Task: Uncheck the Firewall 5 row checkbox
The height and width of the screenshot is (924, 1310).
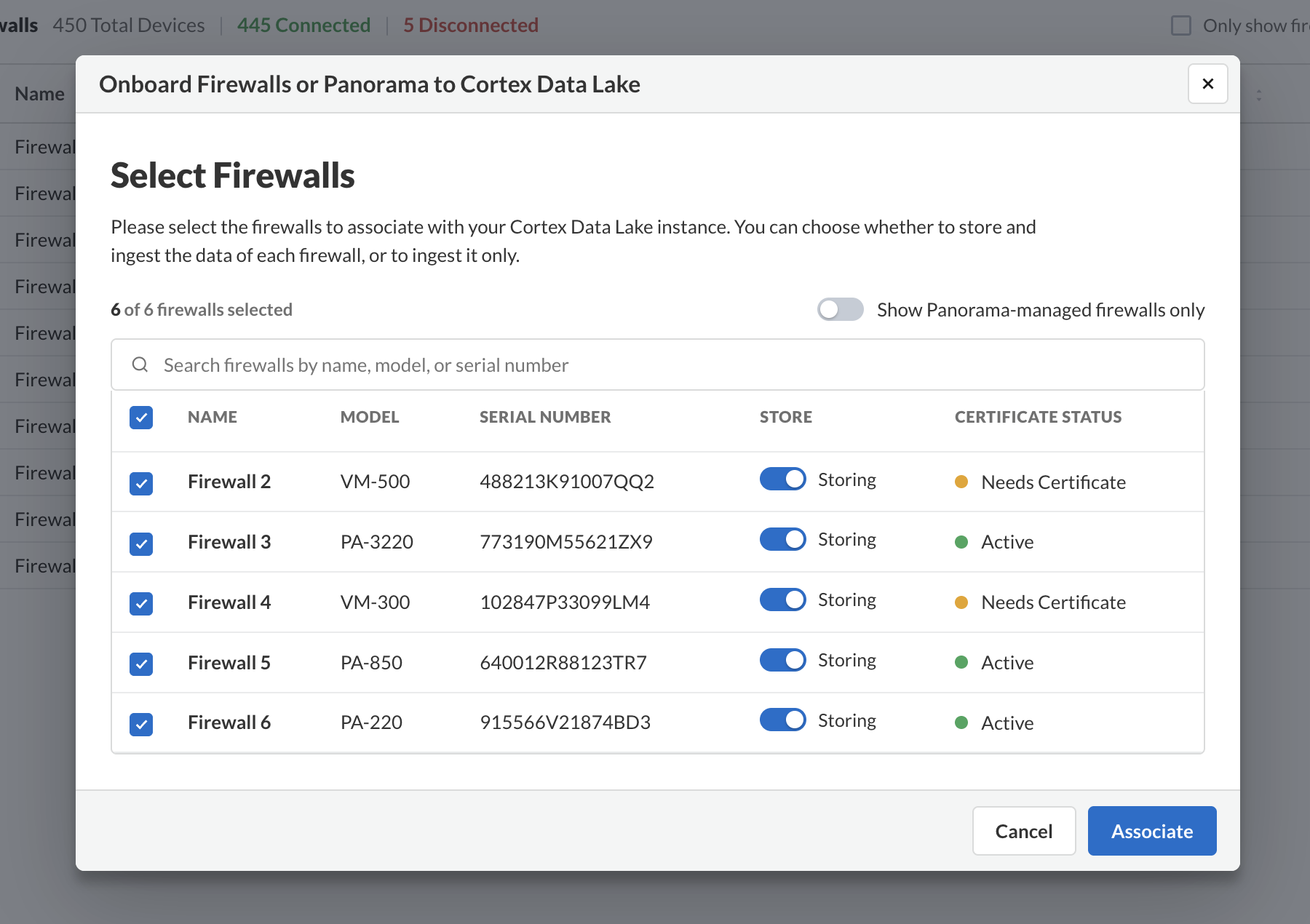Action: pos(141,664)
